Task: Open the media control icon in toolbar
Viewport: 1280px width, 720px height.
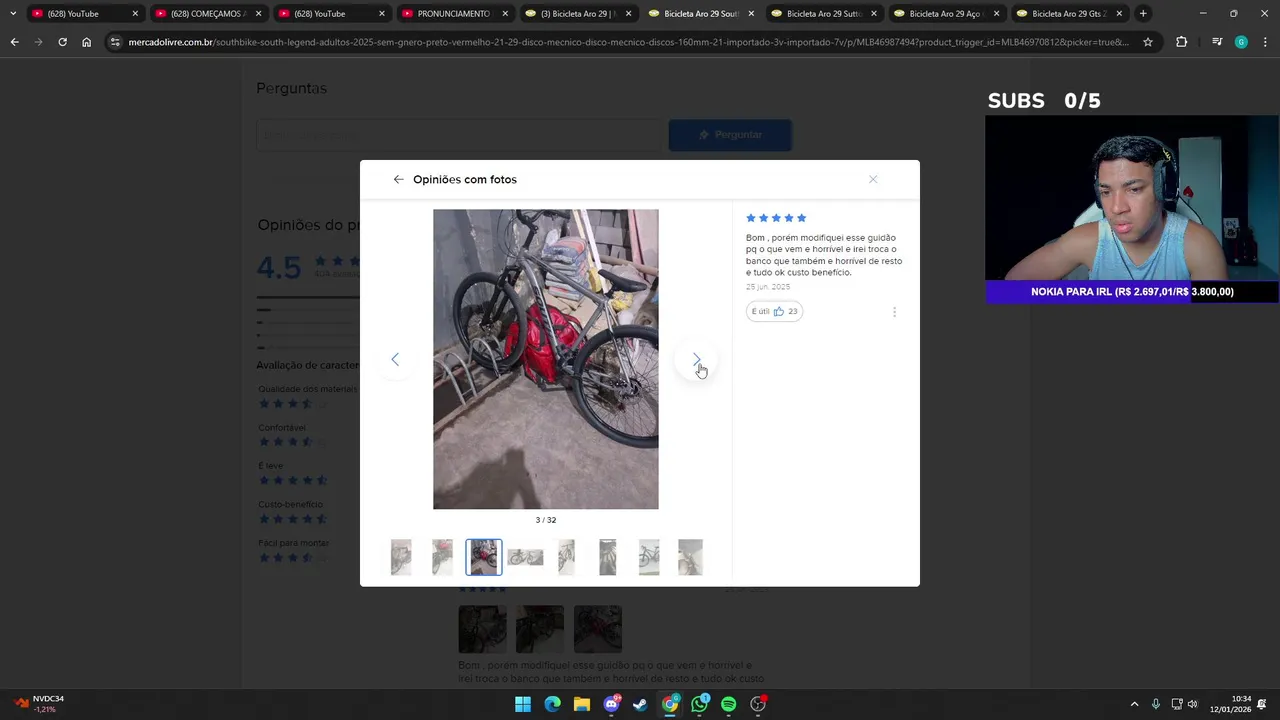Action: 1217,42
